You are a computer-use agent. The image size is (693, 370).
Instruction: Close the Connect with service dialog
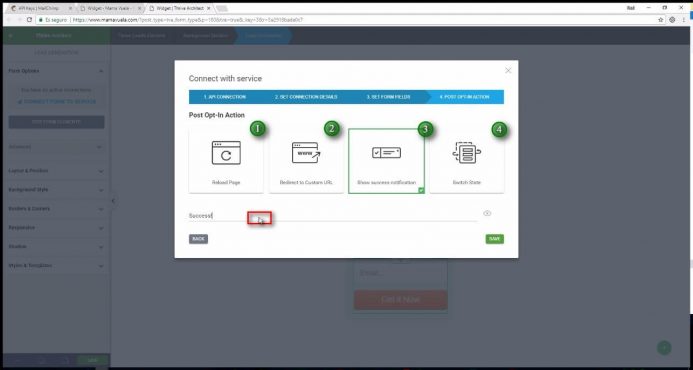(508, 70)
